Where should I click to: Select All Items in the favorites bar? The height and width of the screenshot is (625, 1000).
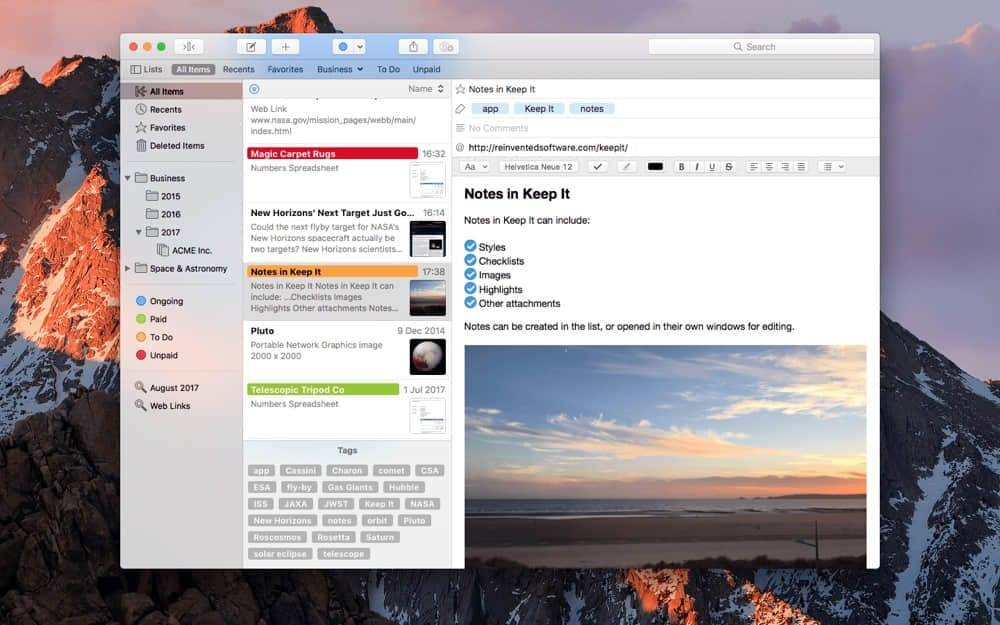(x=193, y=69)
